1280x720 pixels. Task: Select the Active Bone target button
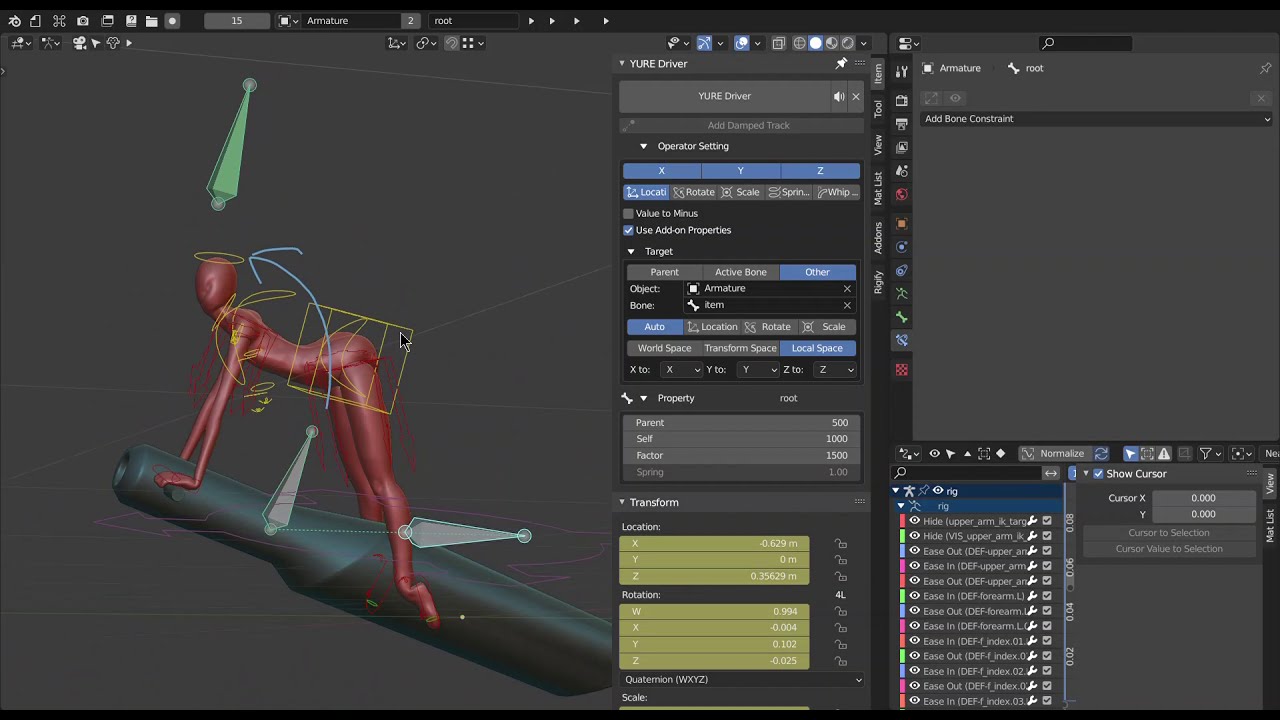pyautogui.click(x=740, y=272)
